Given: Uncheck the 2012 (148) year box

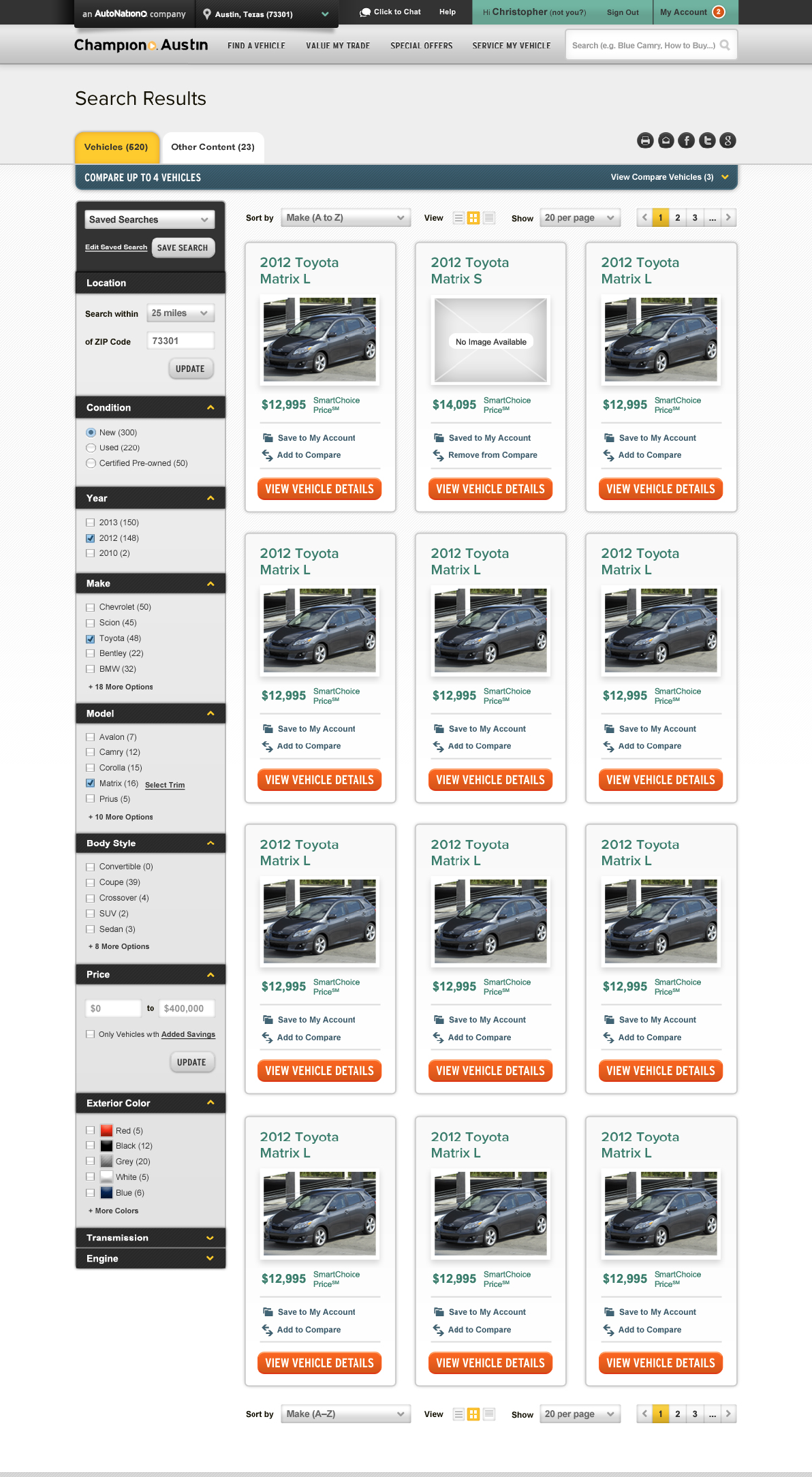Looking at the screenshot, I should pos(90,538).
